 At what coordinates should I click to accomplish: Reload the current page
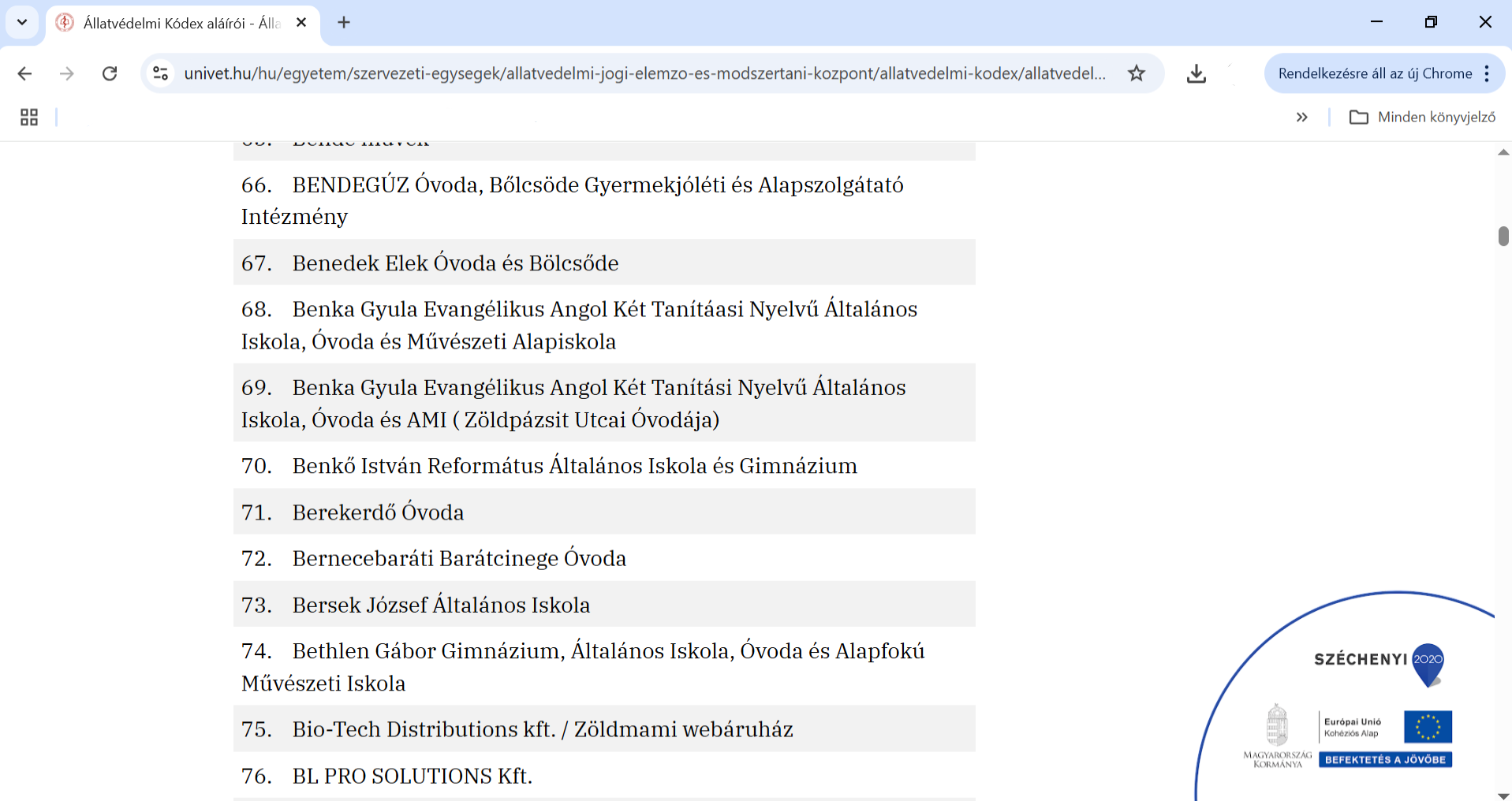(110, 73)
